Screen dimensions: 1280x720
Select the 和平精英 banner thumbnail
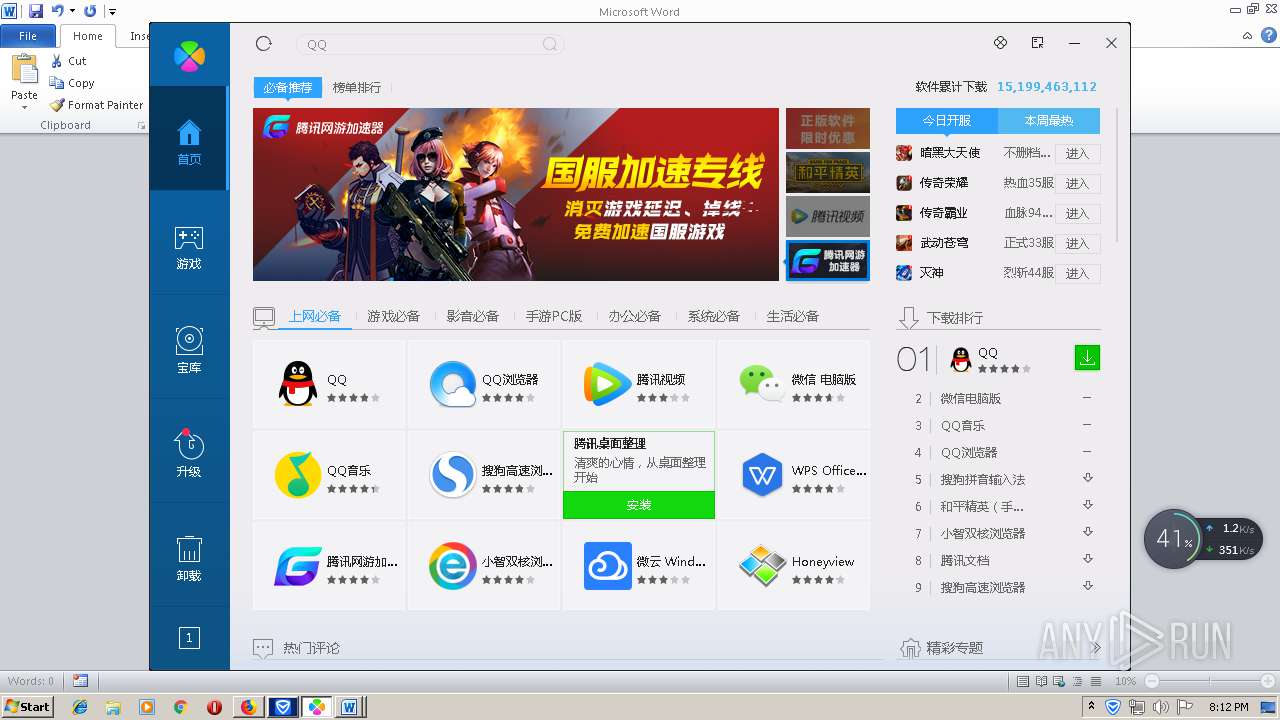click(x=827, y=172)
